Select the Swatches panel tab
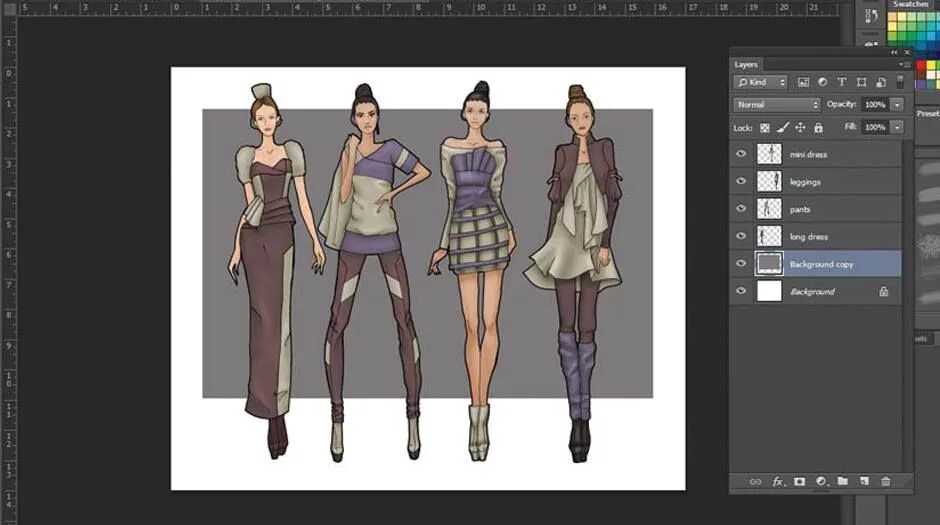 pyautogui.click(x=911, y=4)
